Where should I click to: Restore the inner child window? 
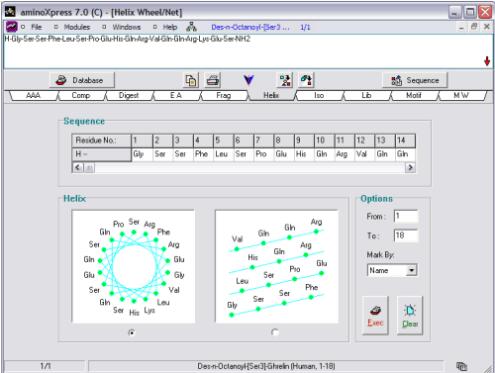pos(474,27)
